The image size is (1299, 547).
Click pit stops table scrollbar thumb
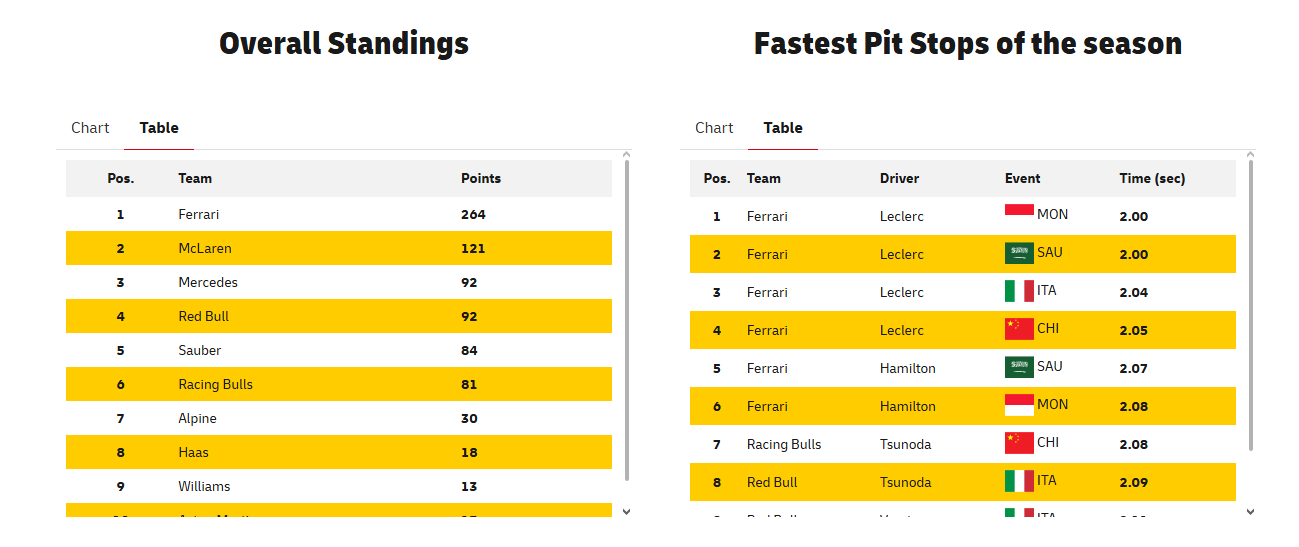click(x=1251, y=305)
